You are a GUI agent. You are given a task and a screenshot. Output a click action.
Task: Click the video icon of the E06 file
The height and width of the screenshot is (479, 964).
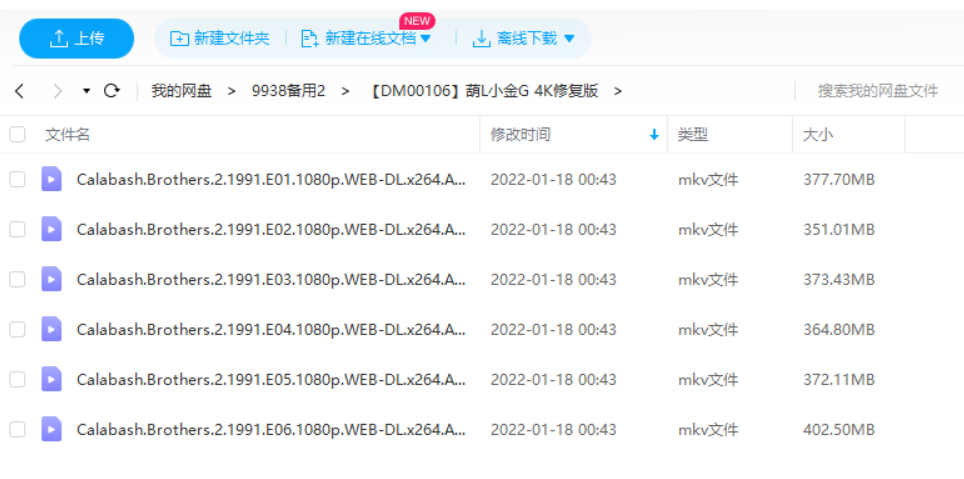(x=51, y=429)
